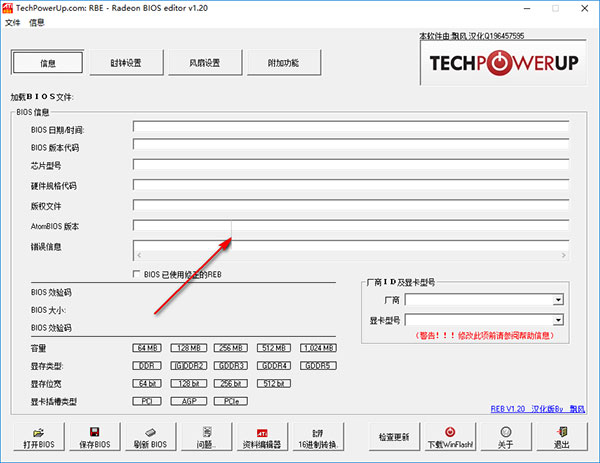Image resolution: width=600 pixels, height=463 pixels.
Task: Click the 版权文件 field
Action: 351,205
